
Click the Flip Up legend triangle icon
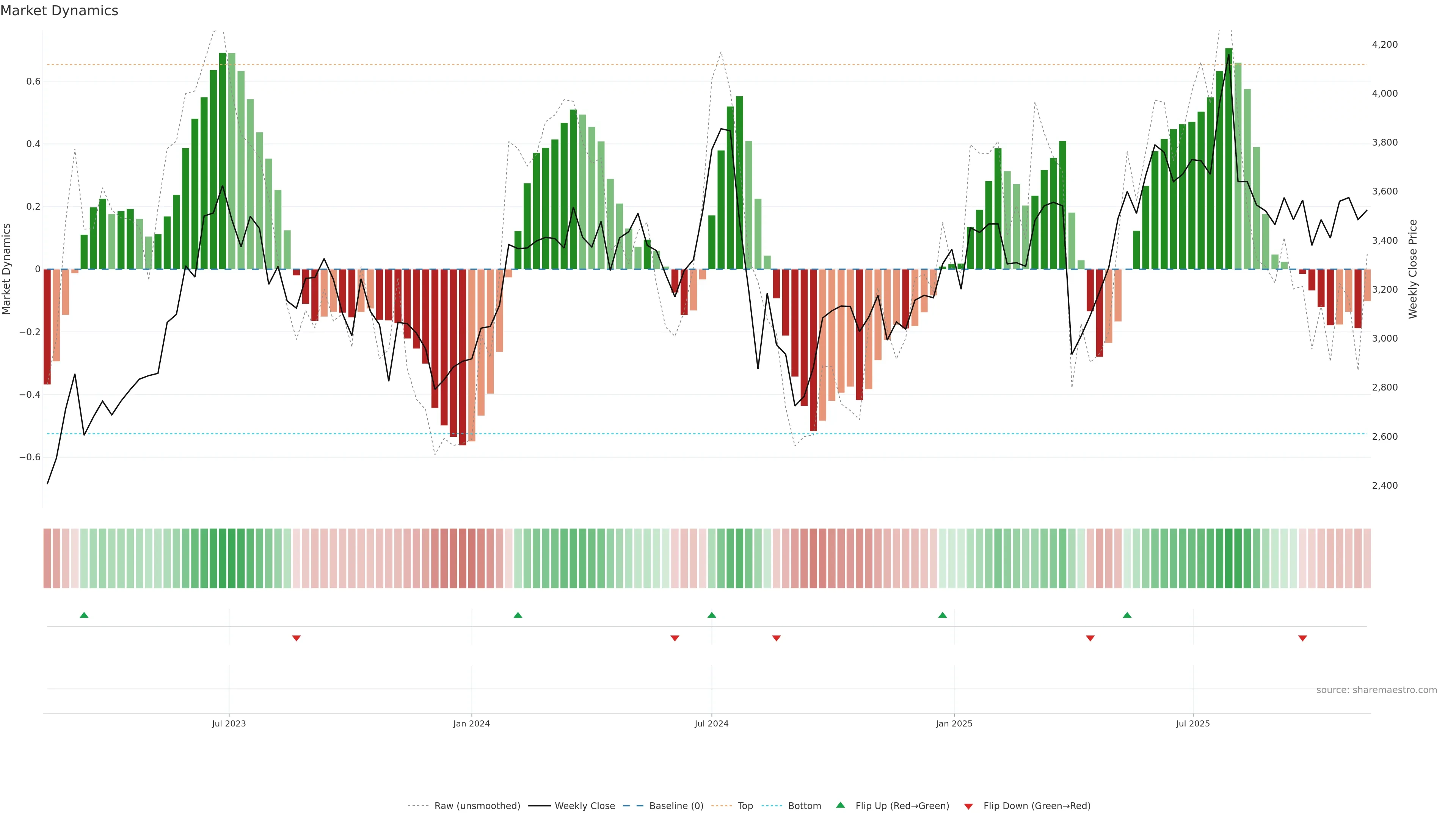pos(841,805)
